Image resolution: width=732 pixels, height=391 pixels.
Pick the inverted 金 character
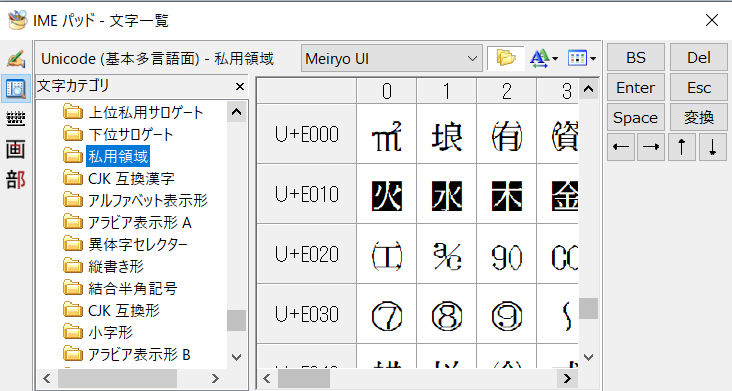558,194
